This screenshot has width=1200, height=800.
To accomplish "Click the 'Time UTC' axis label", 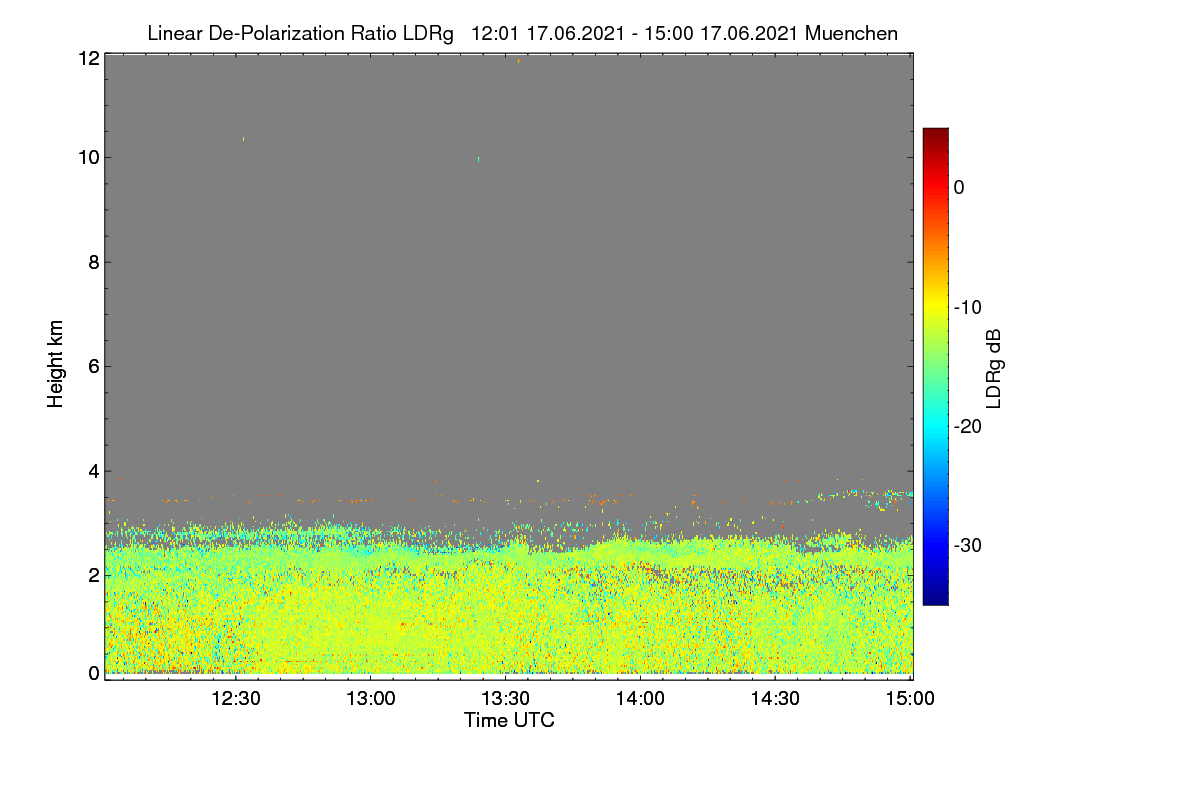I will click(x=509, y=720).
